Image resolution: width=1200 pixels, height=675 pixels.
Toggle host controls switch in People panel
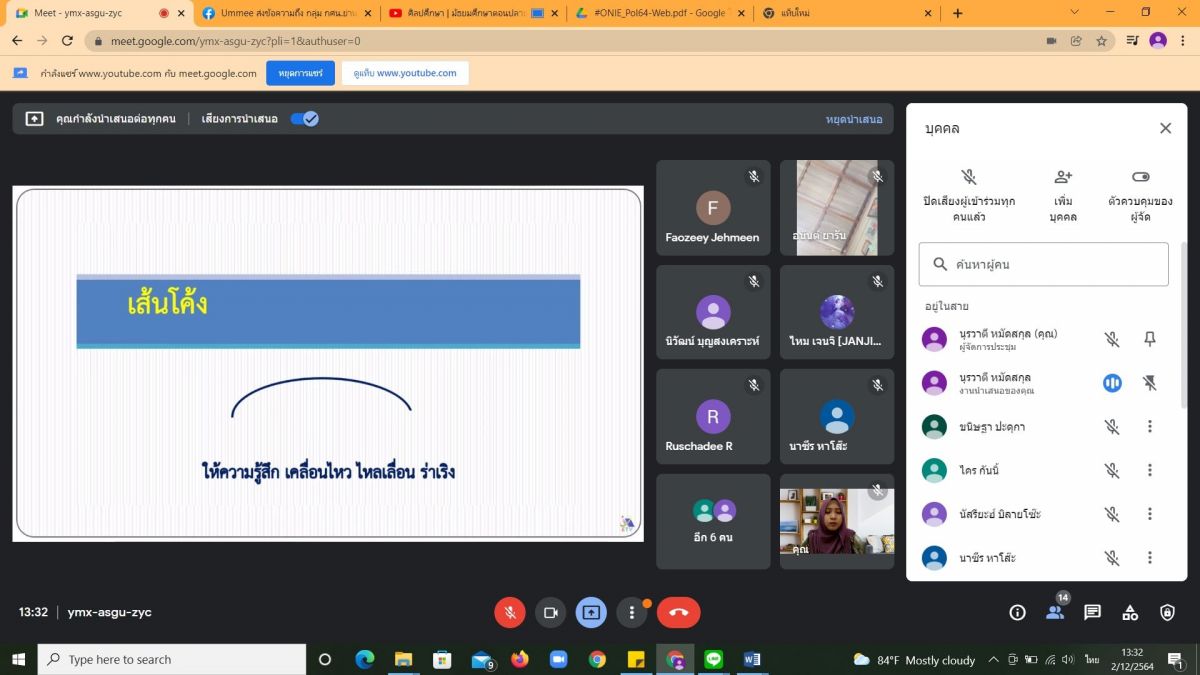[x=1141, y=177]
